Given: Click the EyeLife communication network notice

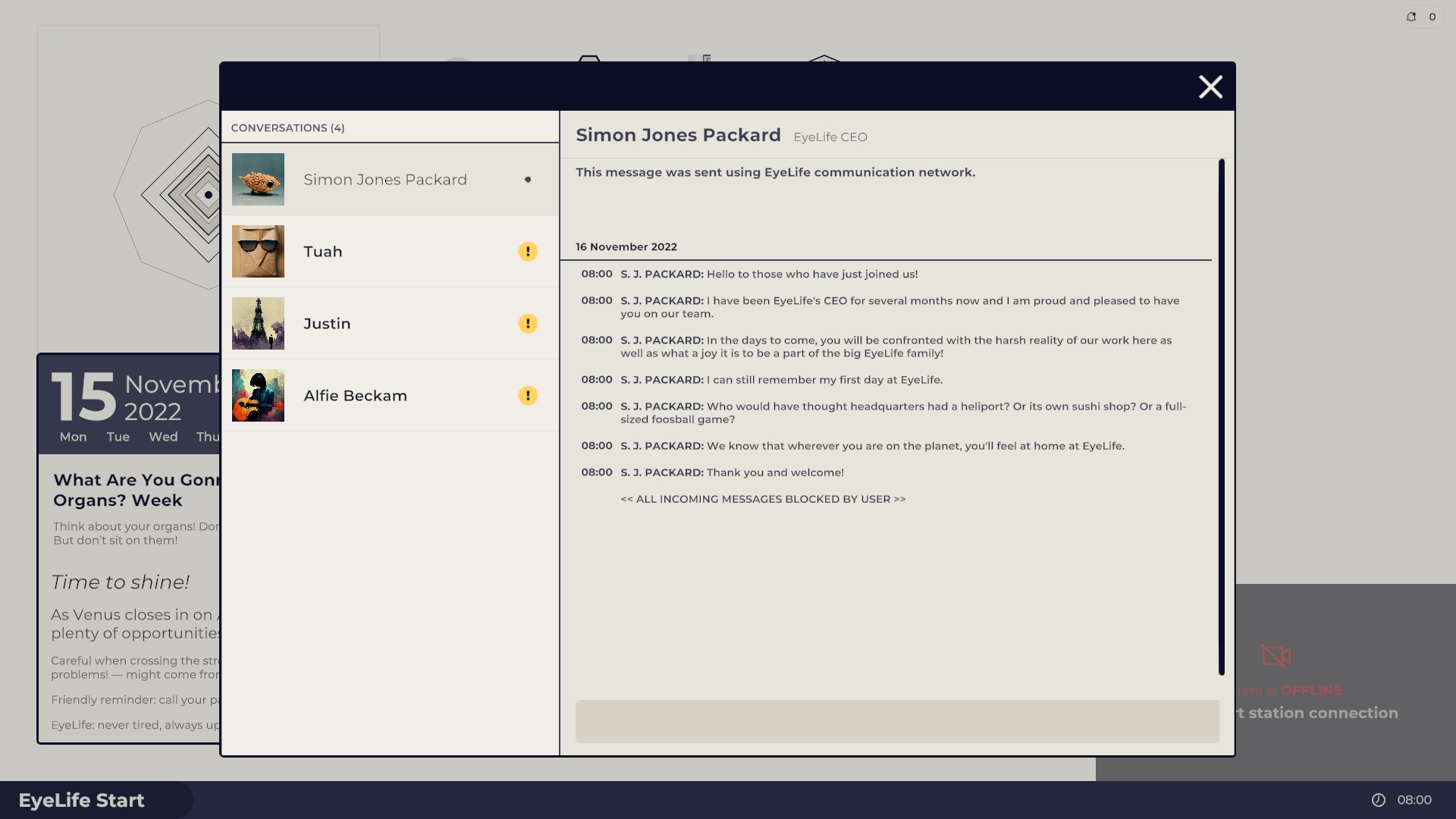Looking at the screenshot, I should [x=775, y=173].
